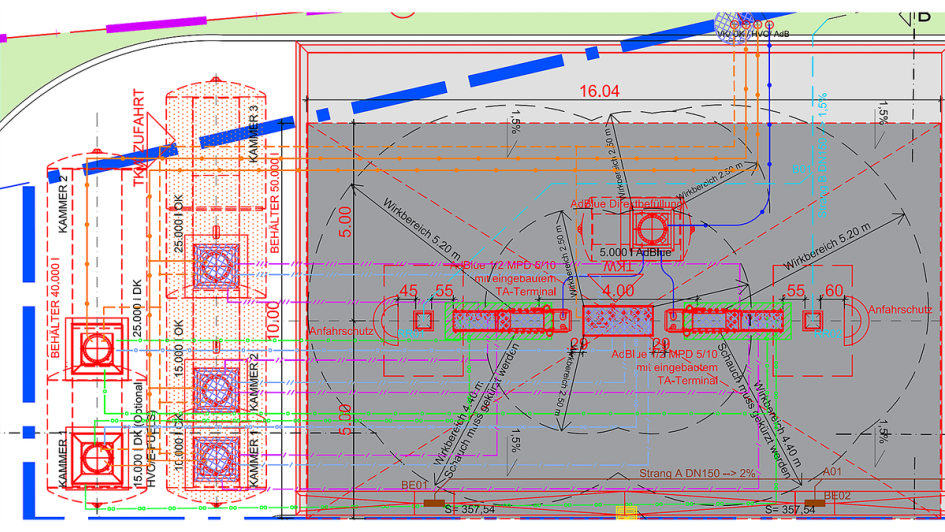Screen dimensions: 945x532
Task: Click the dispenser left of the central island
Action: click(x=511, y=320)
